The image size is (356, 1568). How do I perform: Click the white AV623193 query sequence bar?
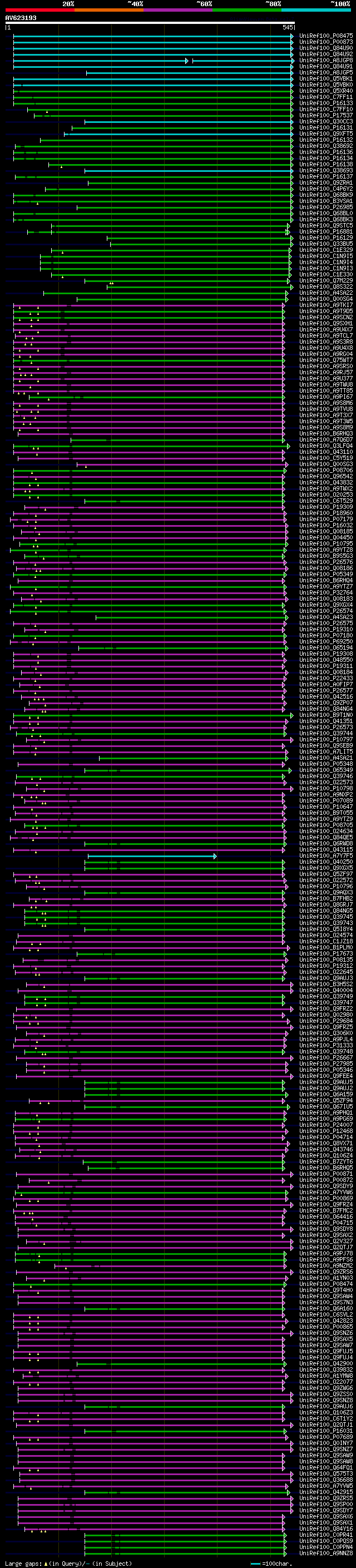click(x=150, y=22)
